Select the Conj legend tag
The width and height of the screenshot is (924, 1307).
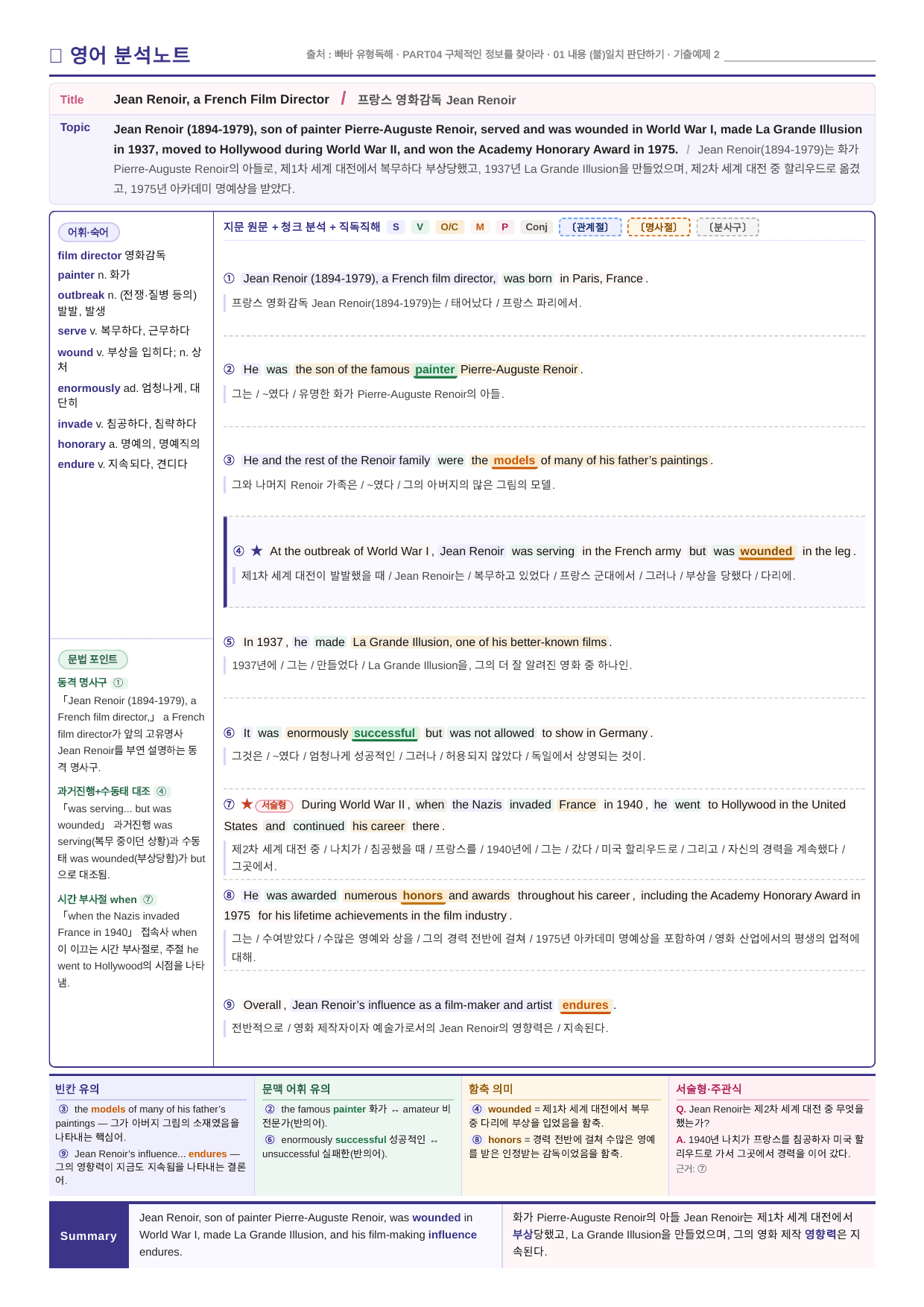point(537,227)
